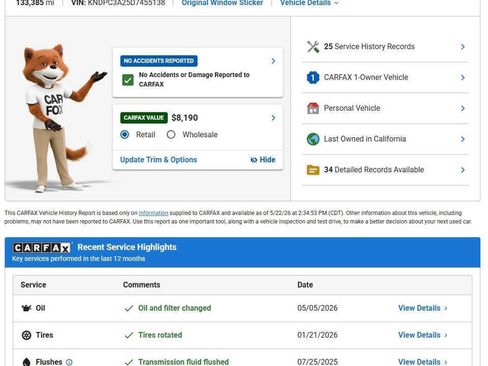Image resolution: width=488 pixels, height=366 pixels.
Task: Click the house icon for Personal Vehicle
Action: point(313,108)
